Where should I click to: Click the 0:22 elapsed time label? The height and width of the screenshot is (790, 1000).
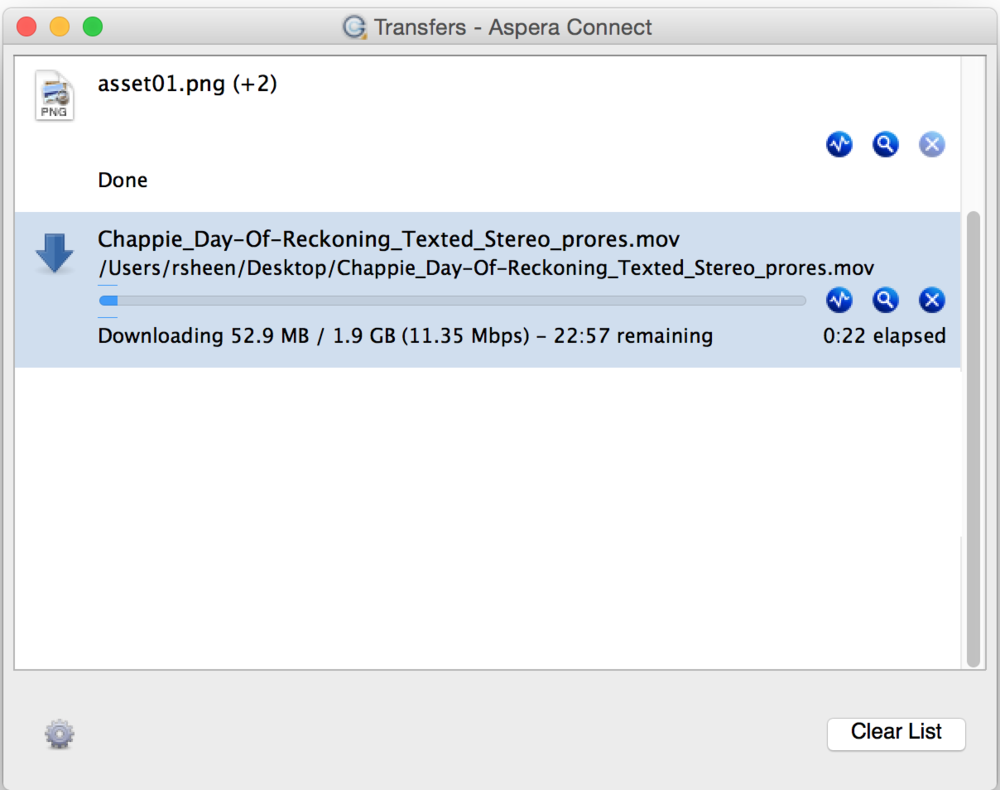pyautogui.click(x=884, y=336)
